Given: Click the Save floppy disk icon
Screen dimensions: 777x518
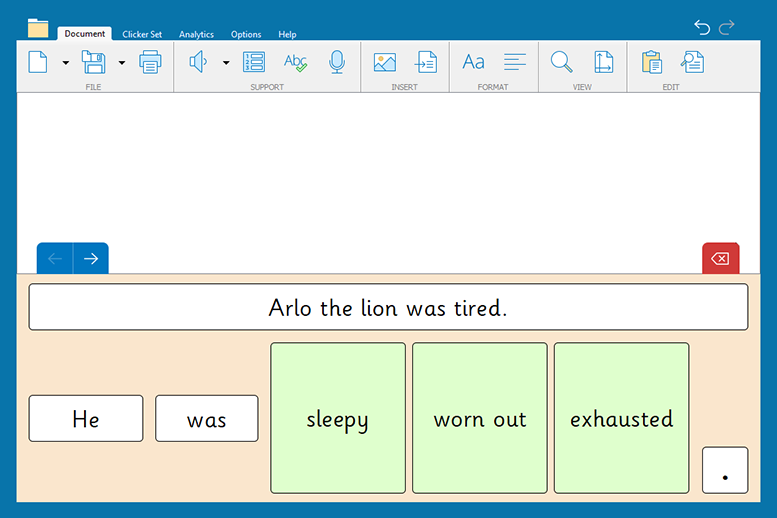Looking at the screenshot, I should (x=93, y=62).
